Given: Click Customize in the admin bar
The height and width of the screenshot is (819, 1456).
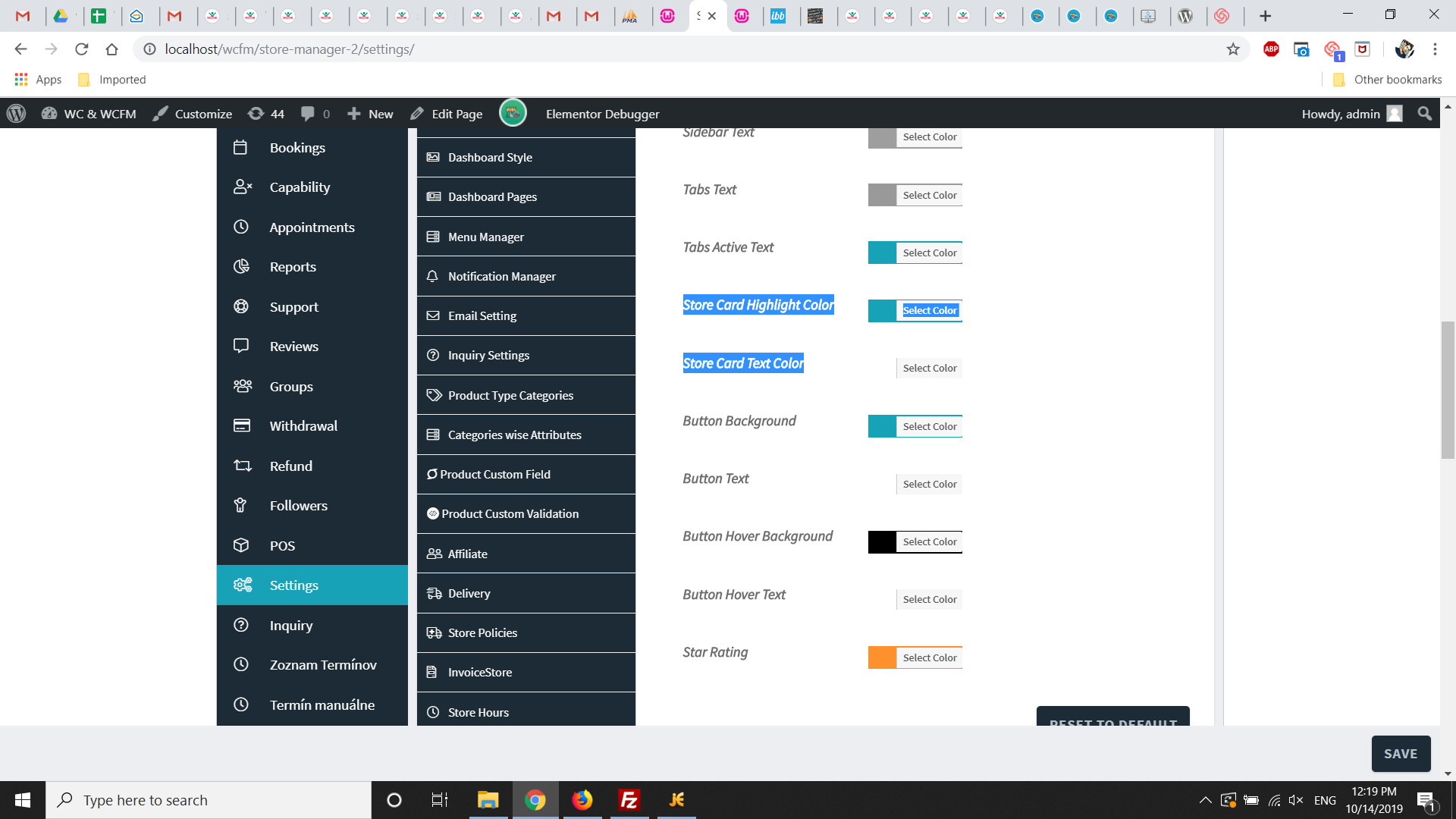Looking at the screenshot, I should pyautogui.click(x=193, y=114).
